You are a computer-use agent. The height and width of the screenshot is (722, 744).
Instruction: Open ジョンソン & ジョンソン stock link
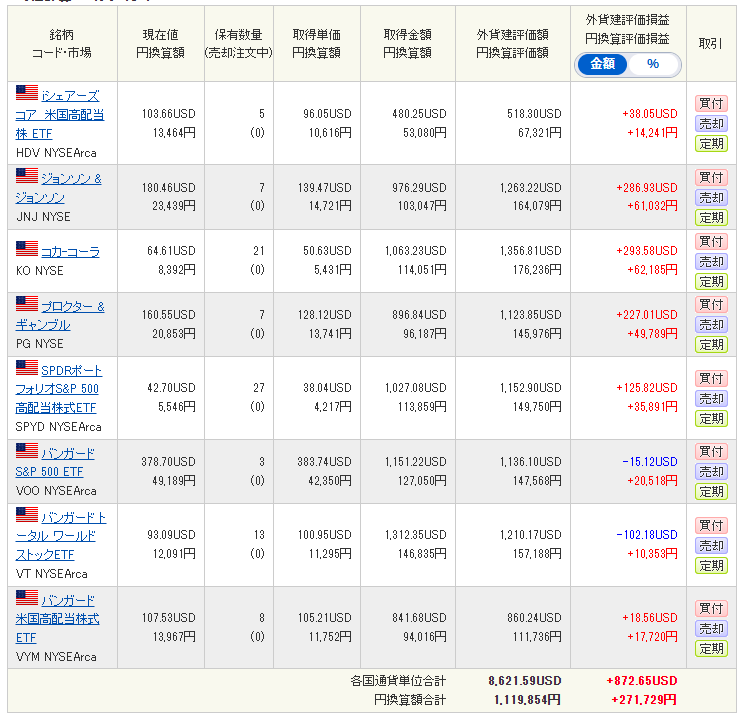click(59, 188)
